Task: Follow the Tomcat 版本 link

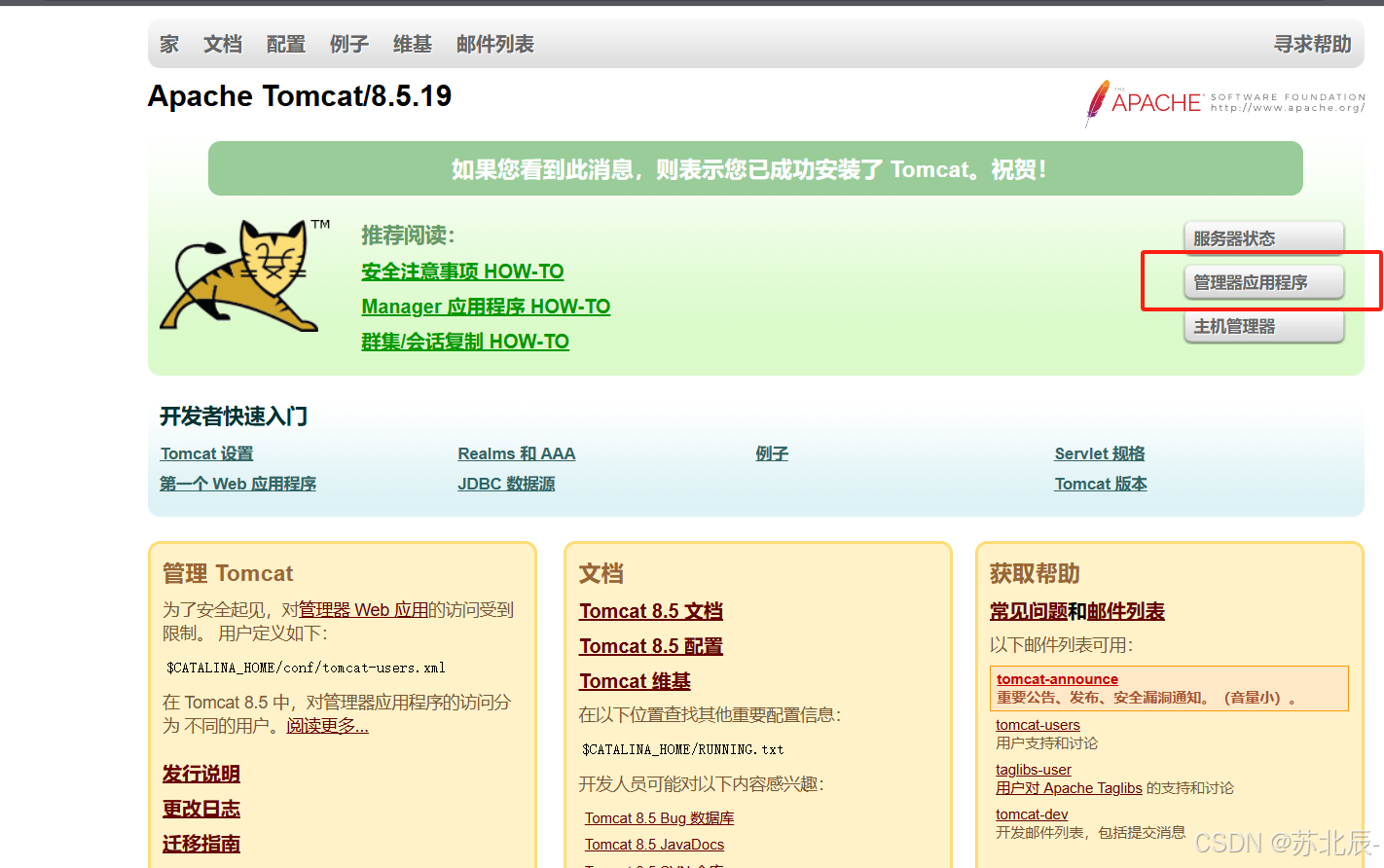Action: 1101,484
